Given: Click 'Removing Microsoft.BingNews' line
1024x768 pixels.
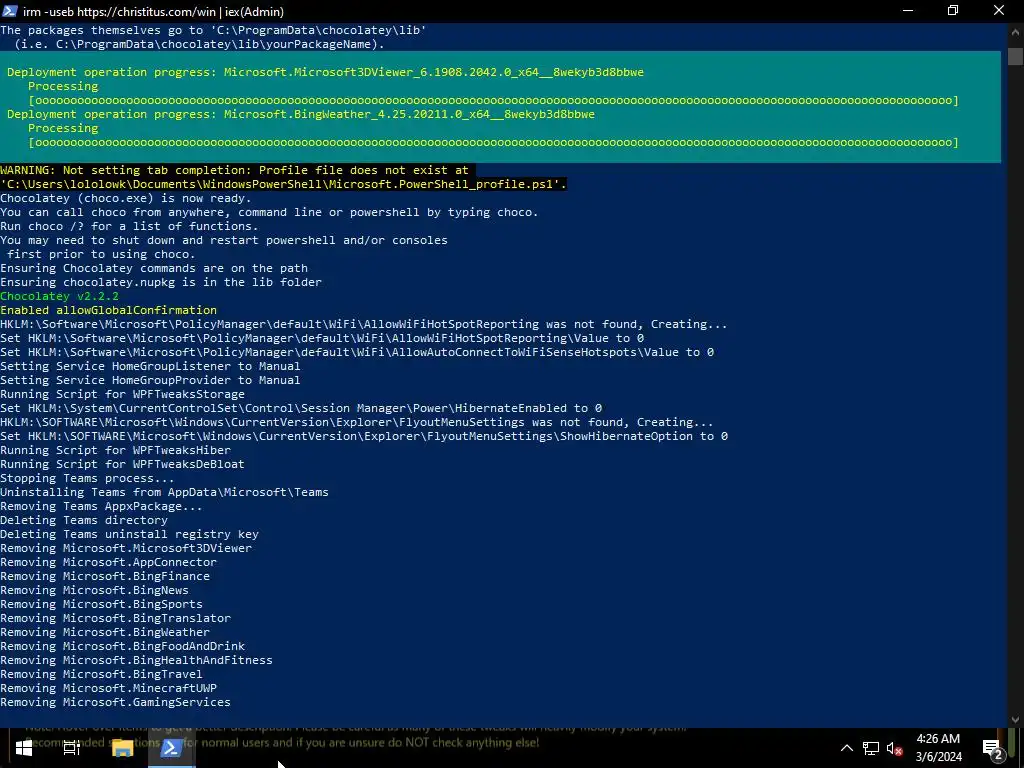Looking at the screenshot, I should pyautogui.click(x=94, y=590).
